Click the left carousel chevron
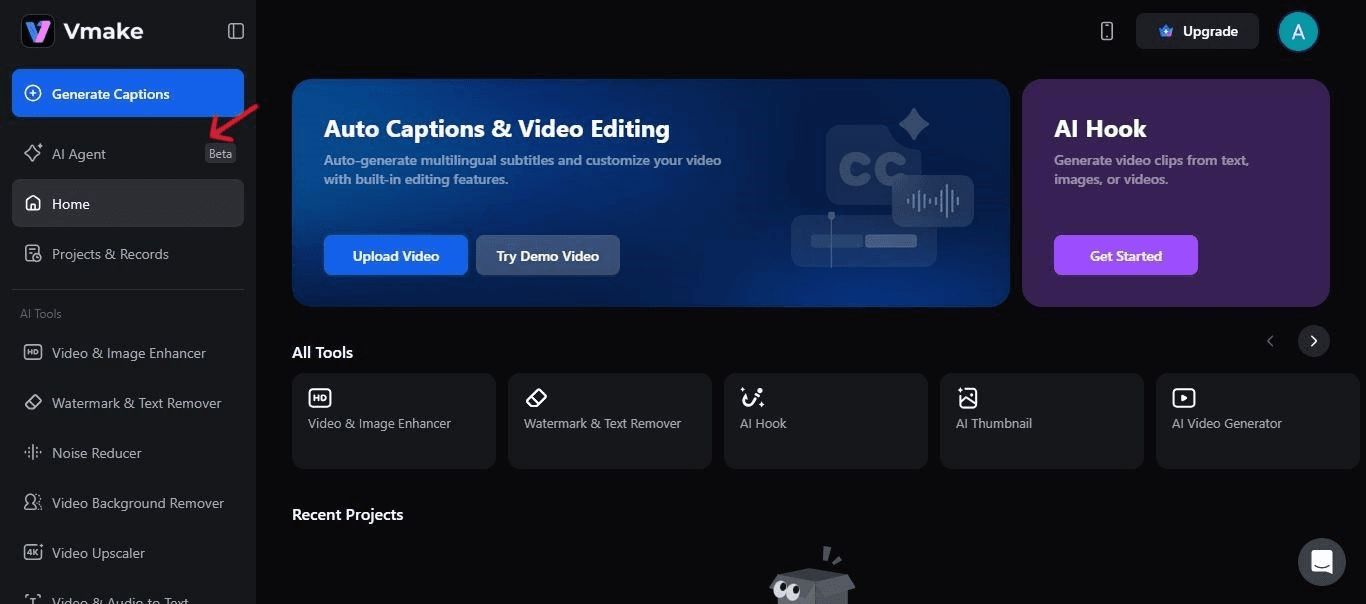This screenshot has width=1366, height=604. tap(1270, 340)
